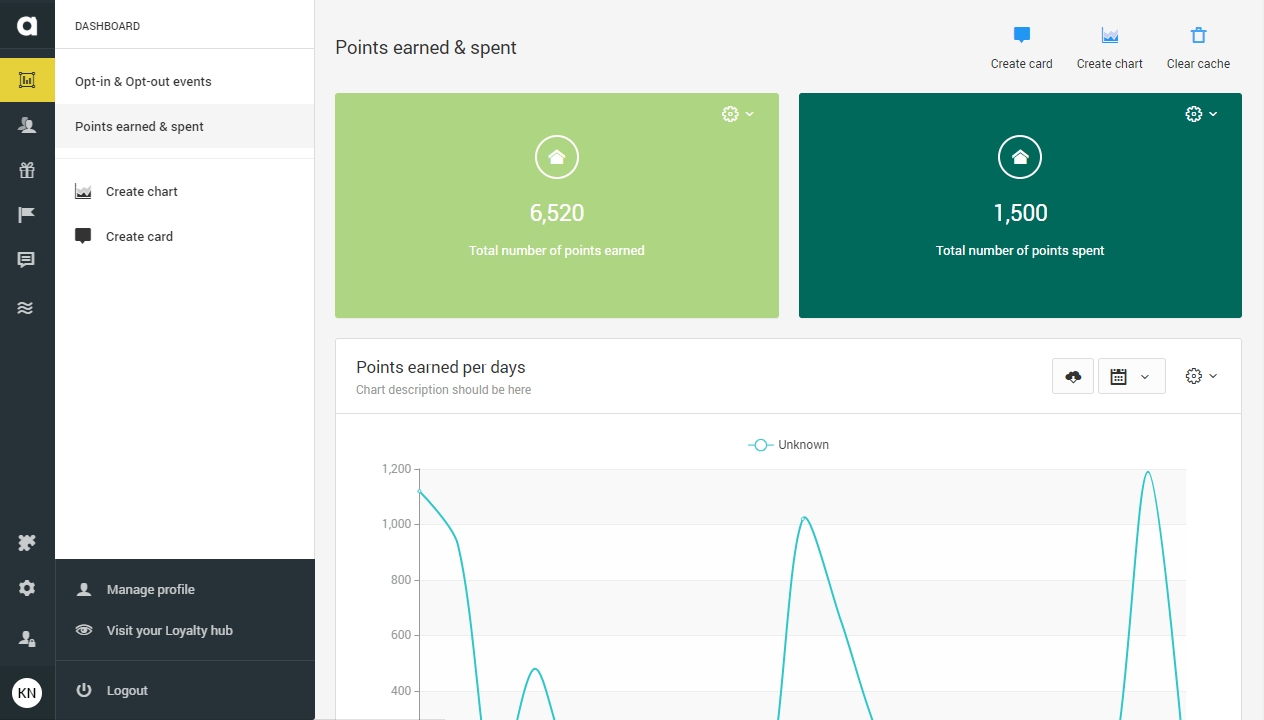This screenshot has width=1264, height=720.
Task: Click the Create card label in toolbar
Action: (x=1021, y=64)
